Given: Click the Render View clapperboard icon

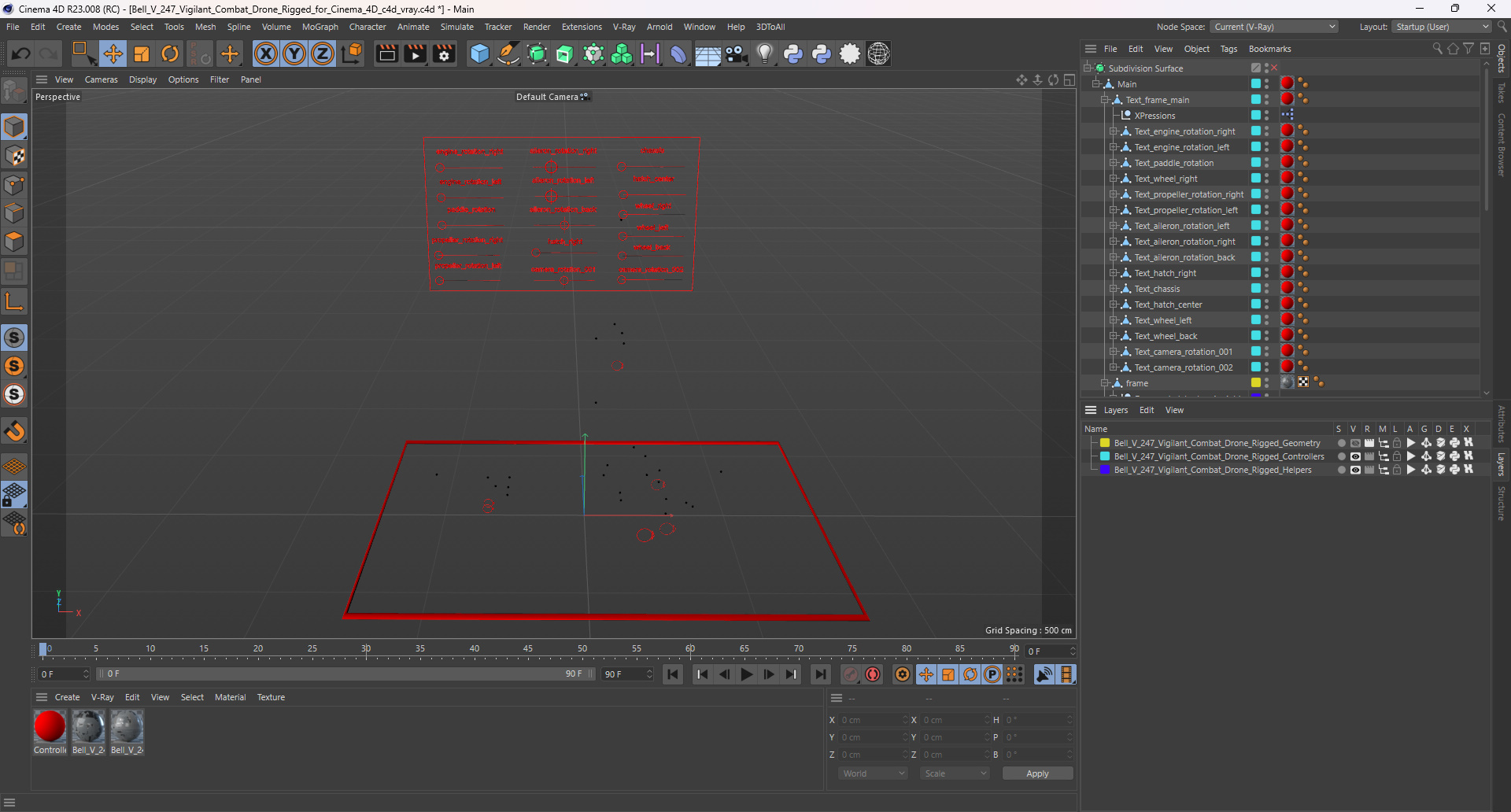Looking at the screenshot, I should (x=386, y=54).
